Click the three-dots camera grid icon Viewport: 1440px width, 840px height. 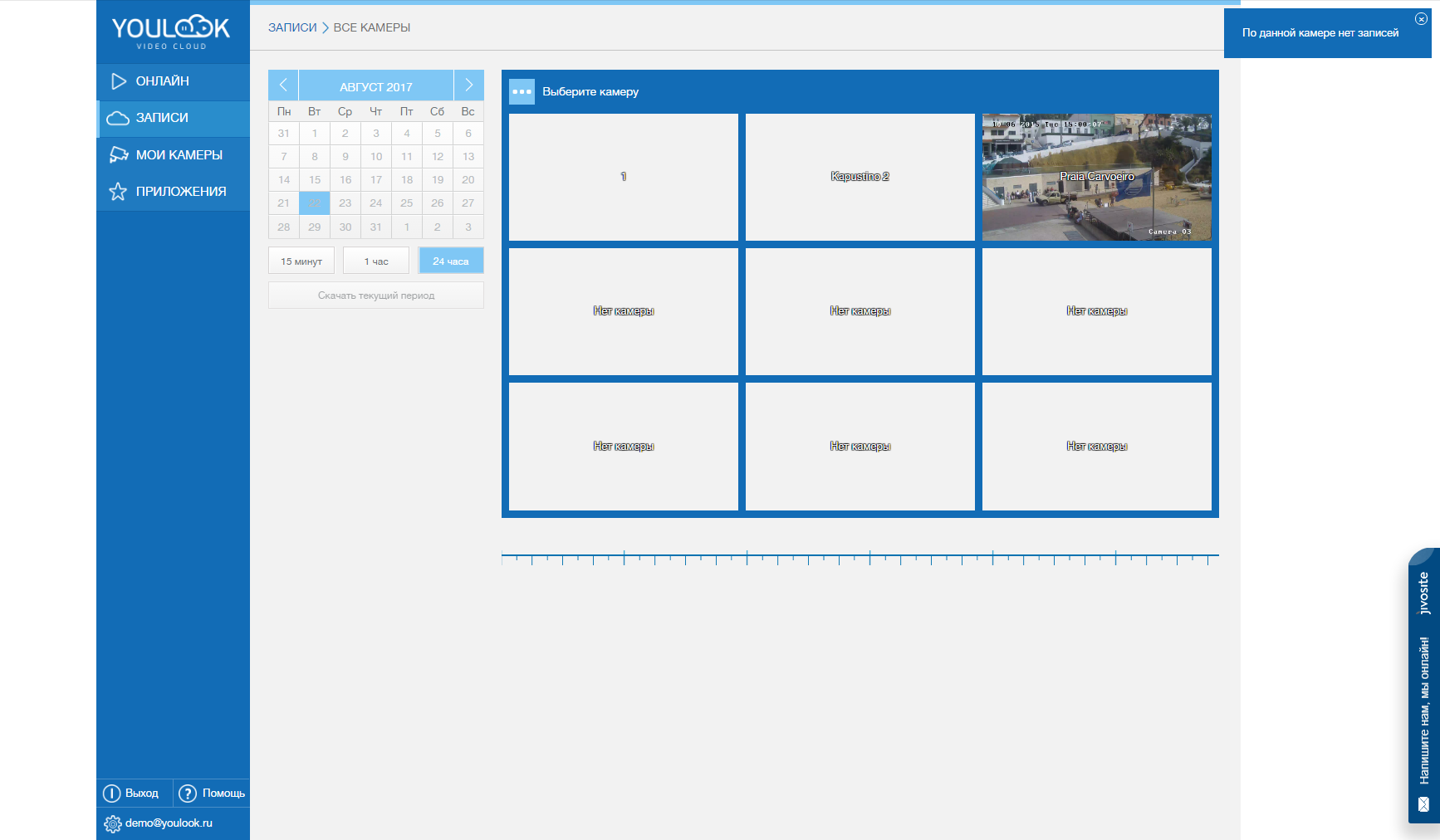click(x=522, y=91)
